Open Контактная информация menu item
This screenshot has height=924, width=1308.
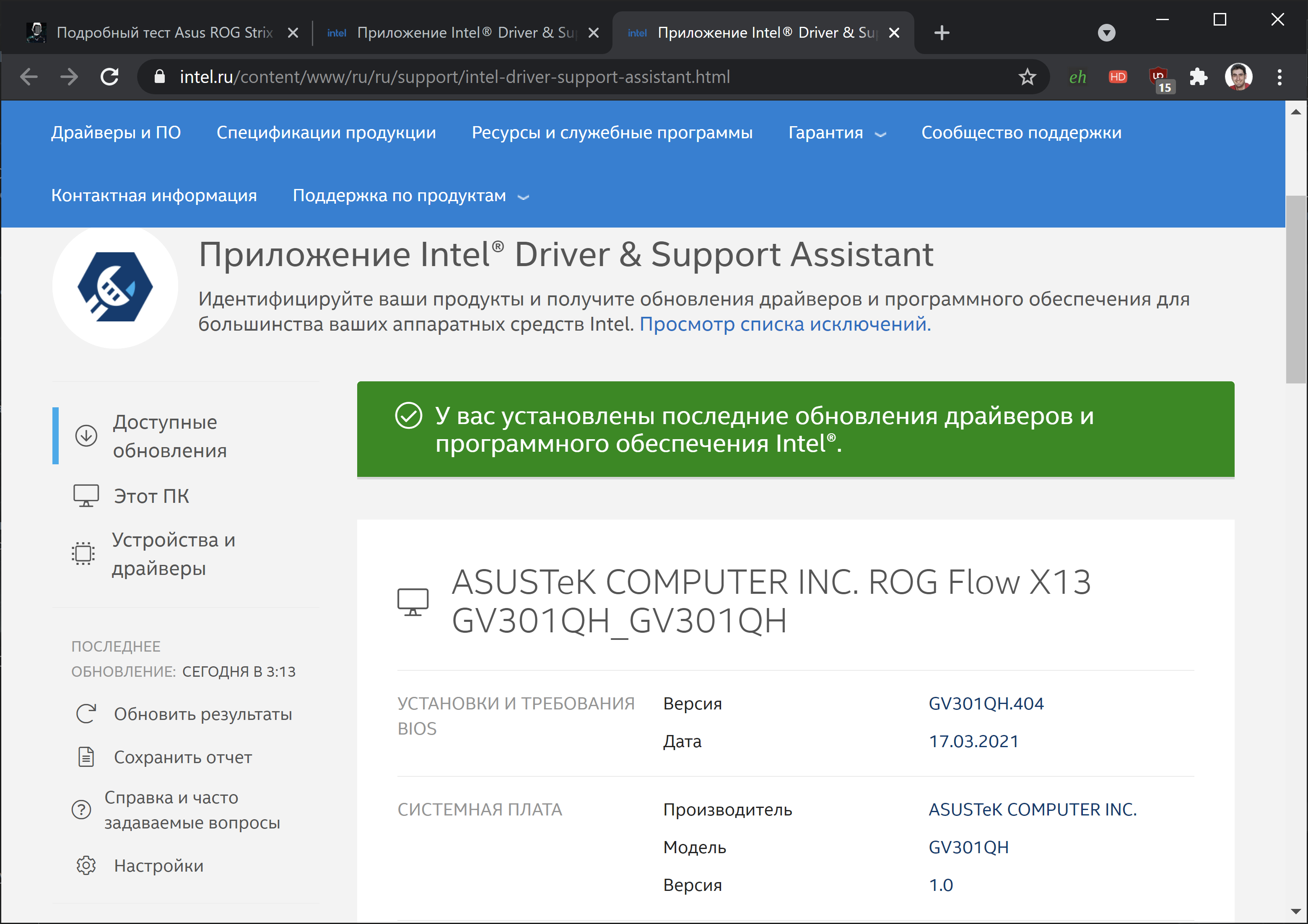pyautogui.click(x=154, y=195)
